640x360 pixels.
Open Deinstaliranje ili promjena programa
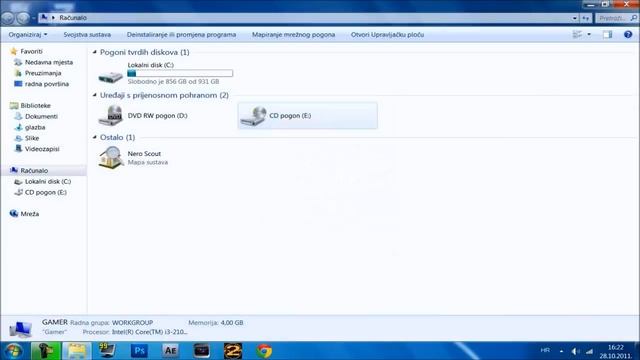pos(181,35)
